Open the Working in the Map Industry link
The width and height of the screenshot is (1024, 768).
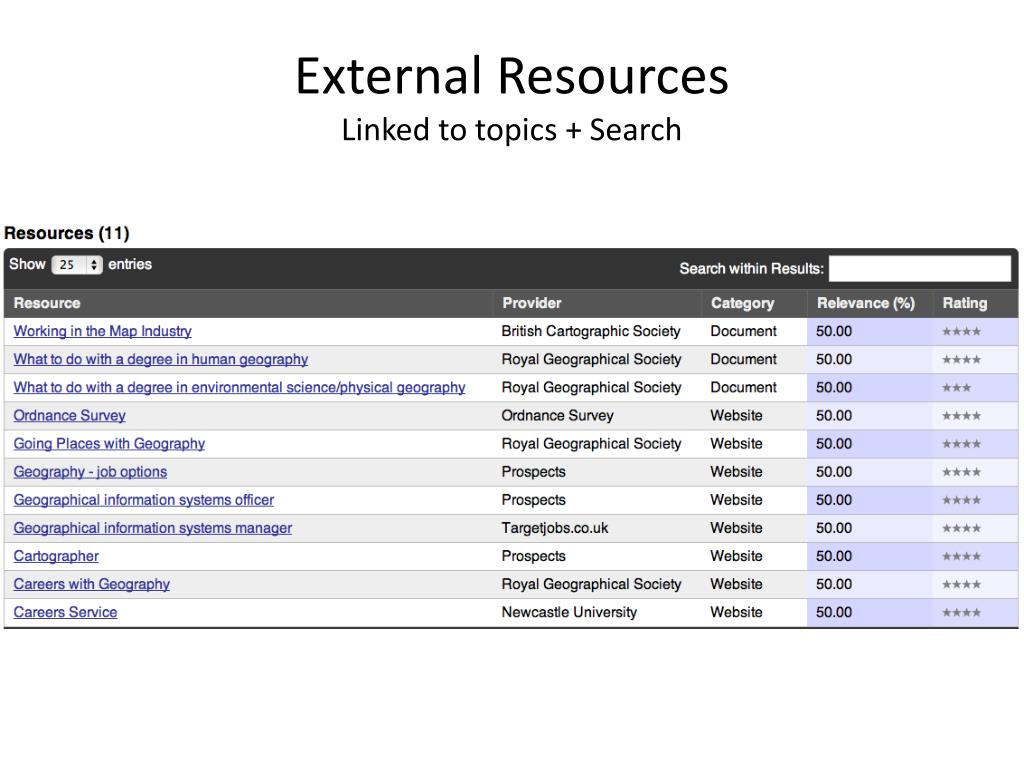[103, 331]
